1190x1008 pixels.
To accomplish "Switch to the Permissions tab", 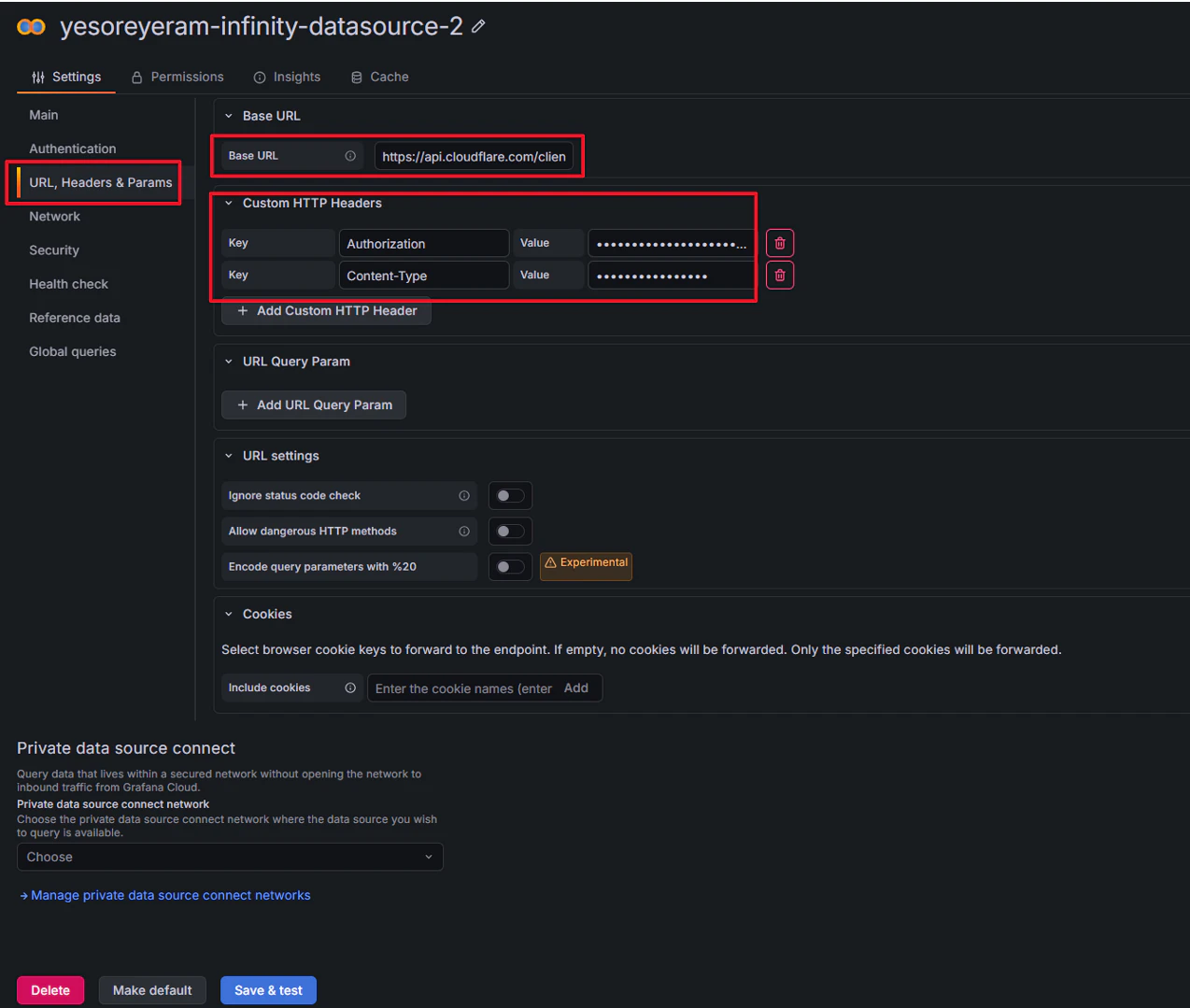I will pos(177,77).
